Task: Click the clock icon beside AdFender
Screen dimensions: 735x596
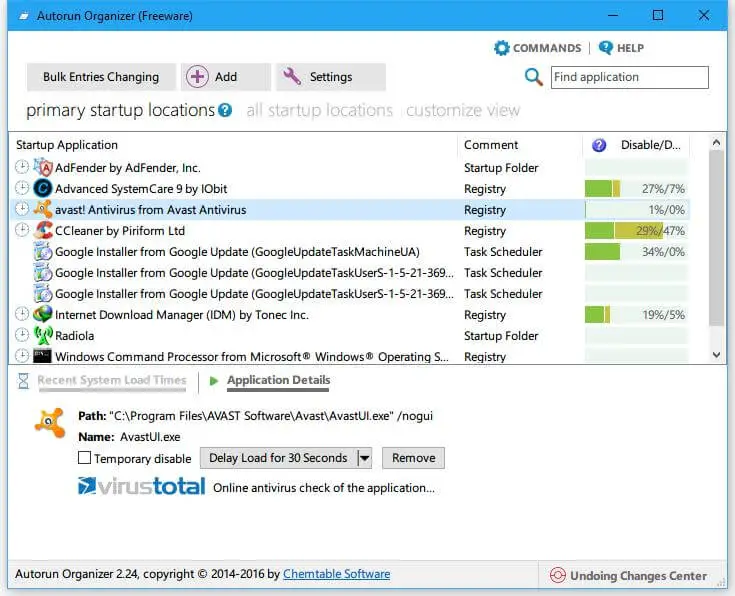Action: [x=22, y=167]
